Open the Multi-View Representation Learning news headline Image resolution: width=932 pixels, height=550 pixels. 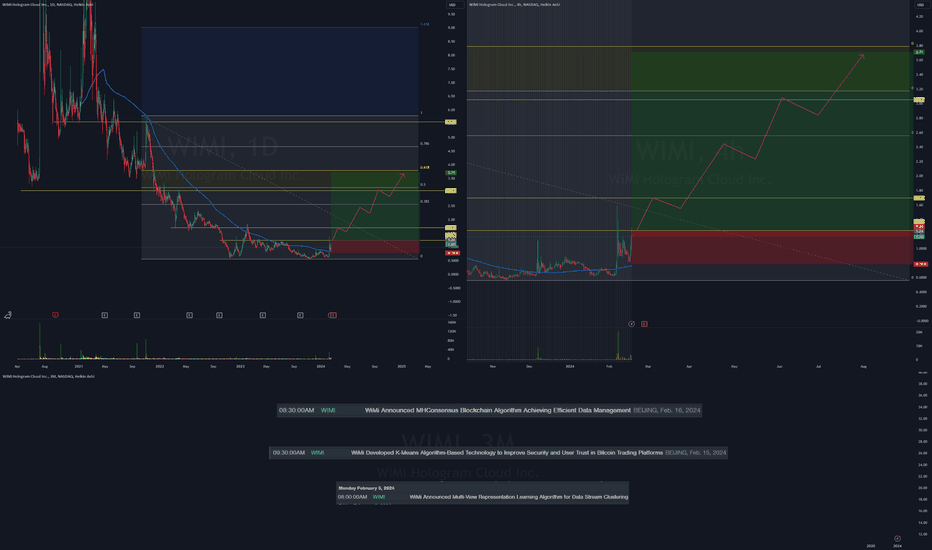[519, 497]
